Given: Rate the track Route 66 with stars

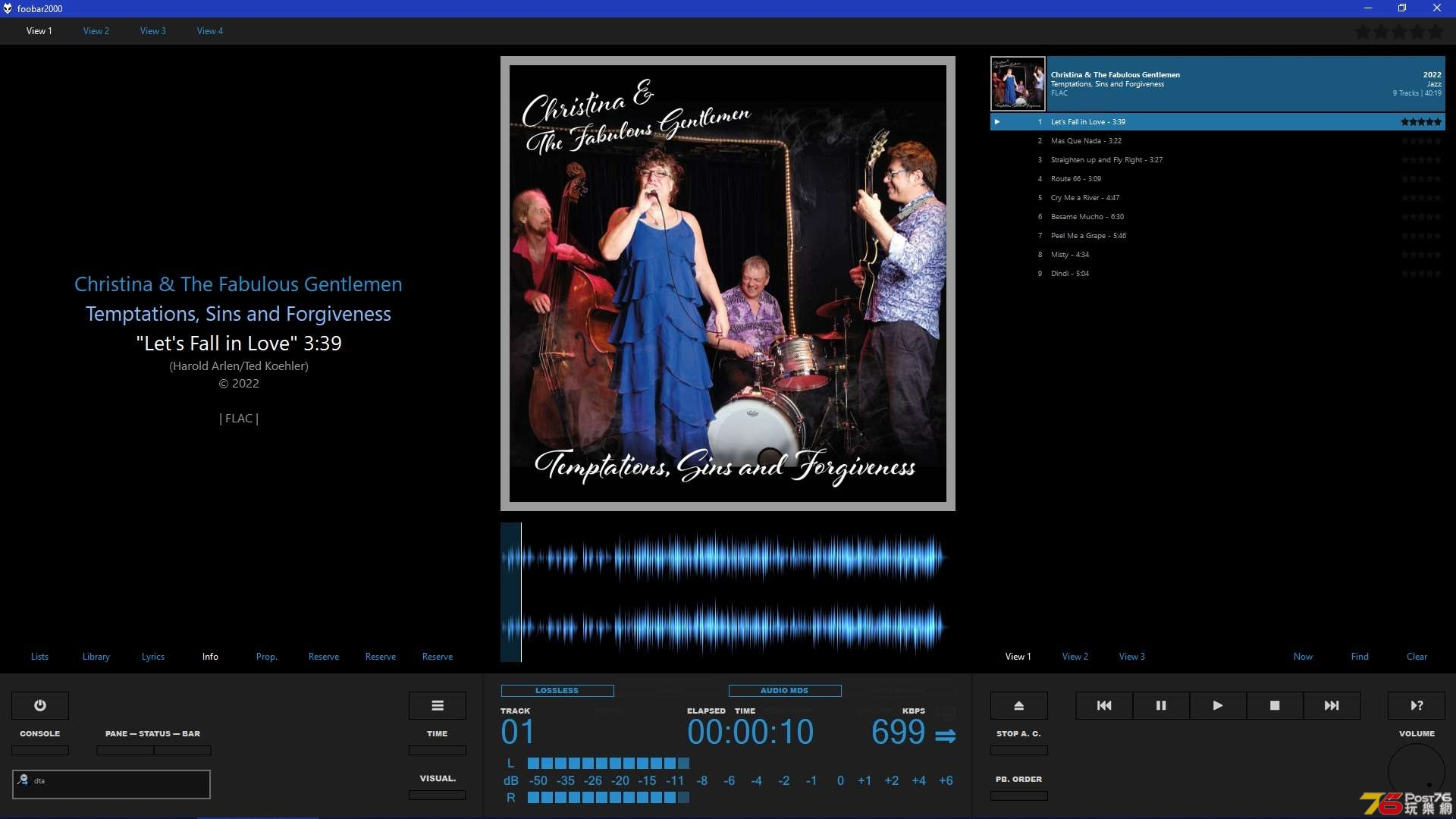Looking at the screenshot, I should pyautogui.click(x=1421, y=178).
